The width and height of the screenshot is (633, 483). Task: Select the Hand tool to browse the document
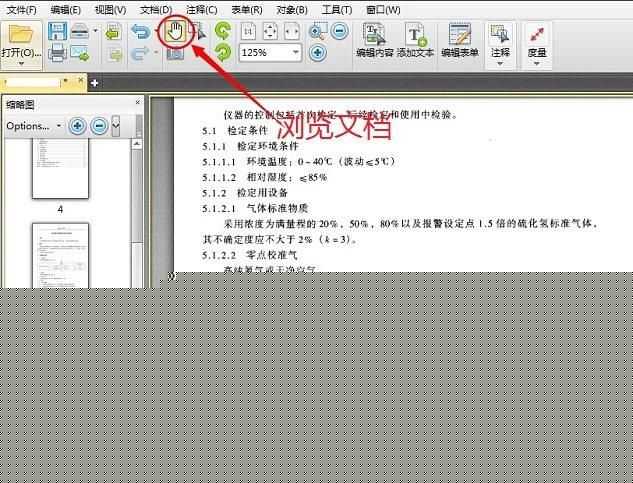click(176, 32)
